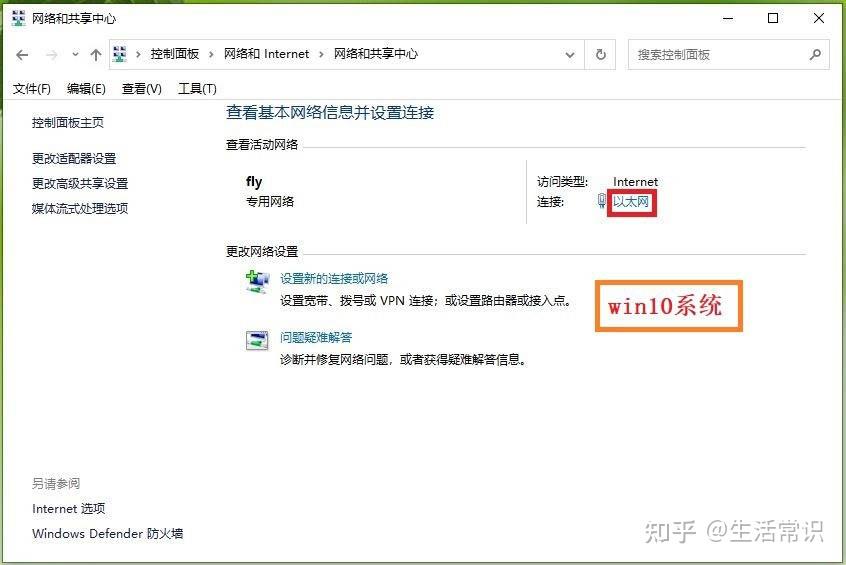The height and width of the screenshot is (565, 846).
Task: Click the 以太网 connection link
Action: pos(631,202)
